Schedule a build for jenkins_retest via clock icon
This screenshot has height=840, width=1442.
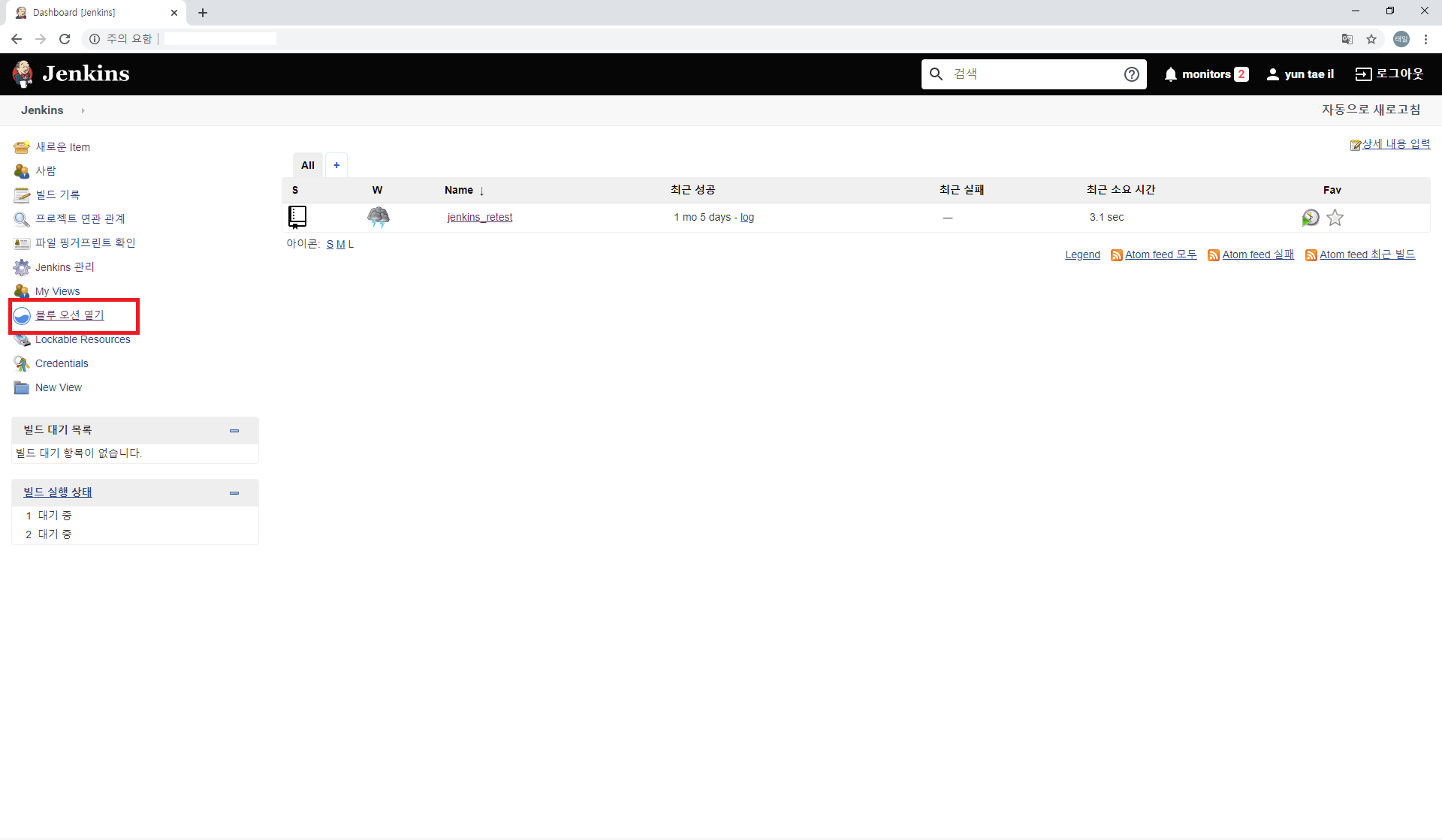(1311, 218)
